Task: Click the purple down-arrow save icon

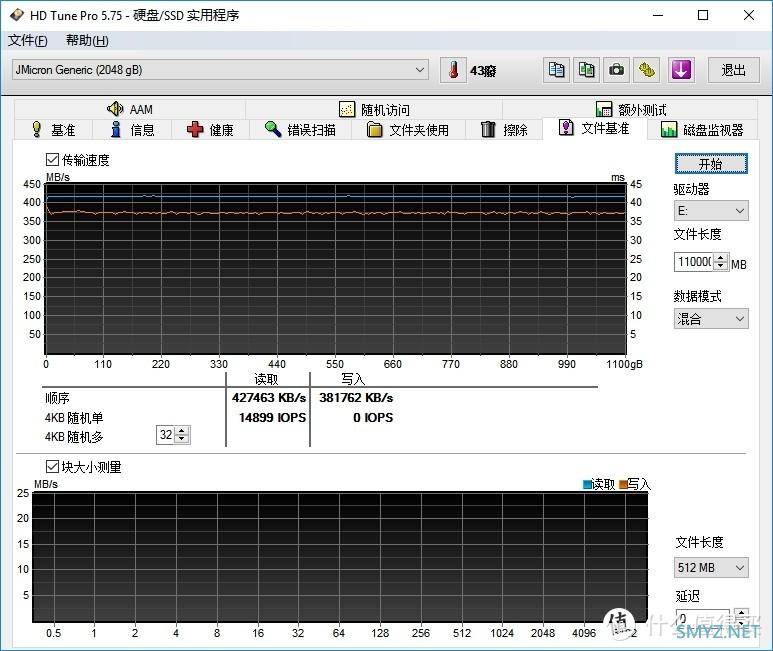Action: (681, 70)
